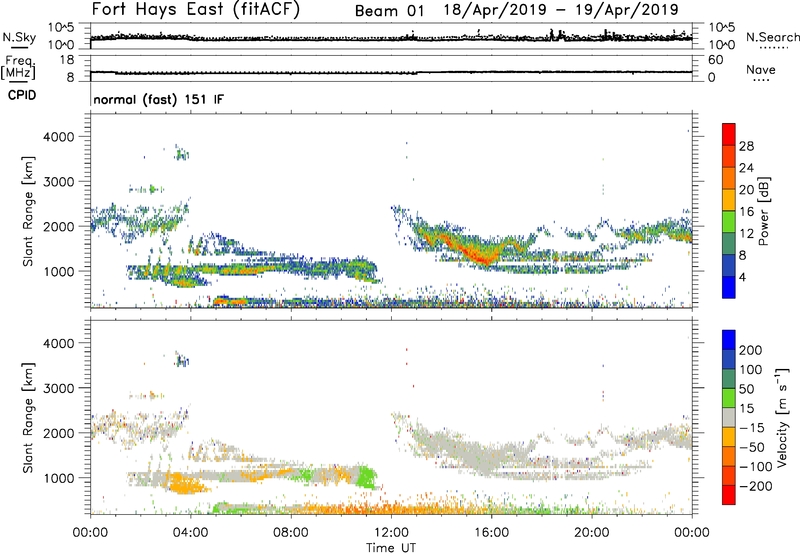Pick the light green segment of power colorbar
Image resolution: width=800 pixels, height=554 pixels.
pyautogui.click(x=729, y=221)
